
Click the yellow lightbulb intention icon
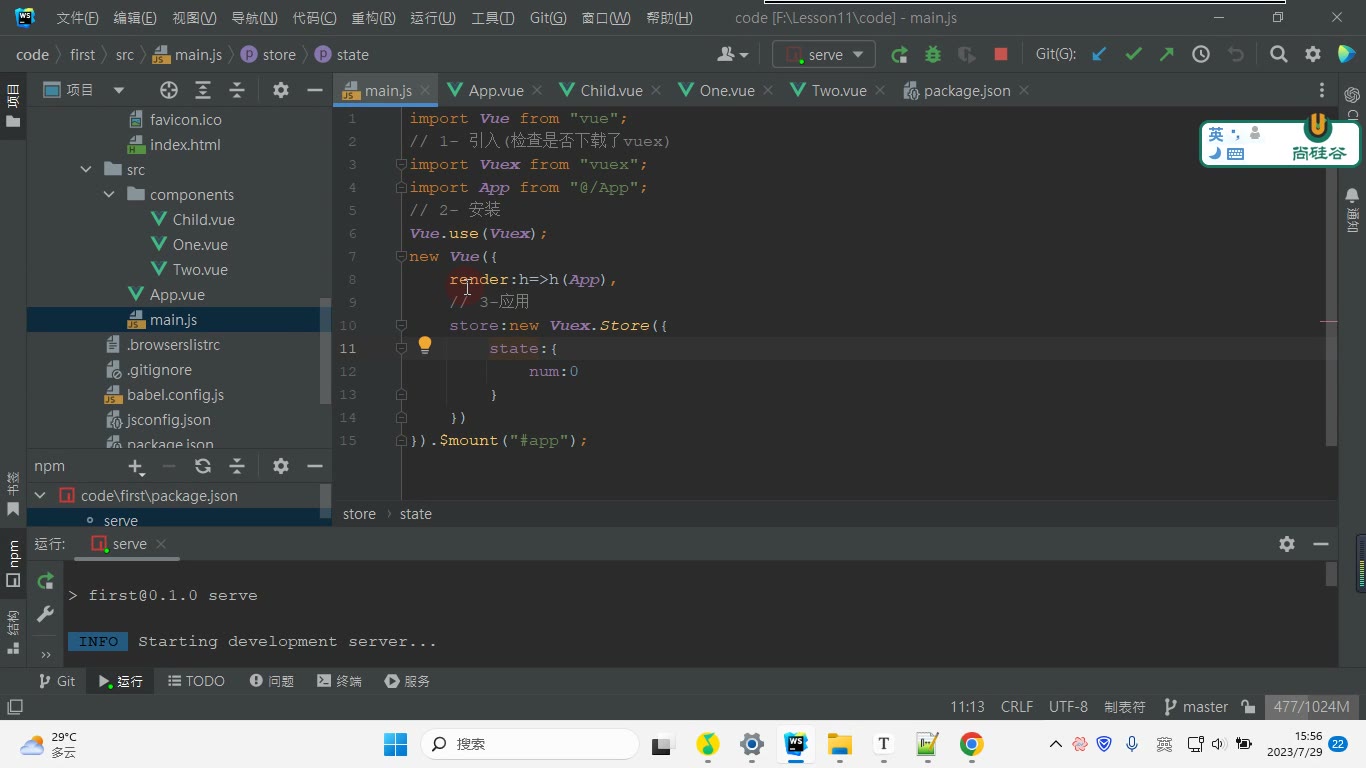coord(425,346)
